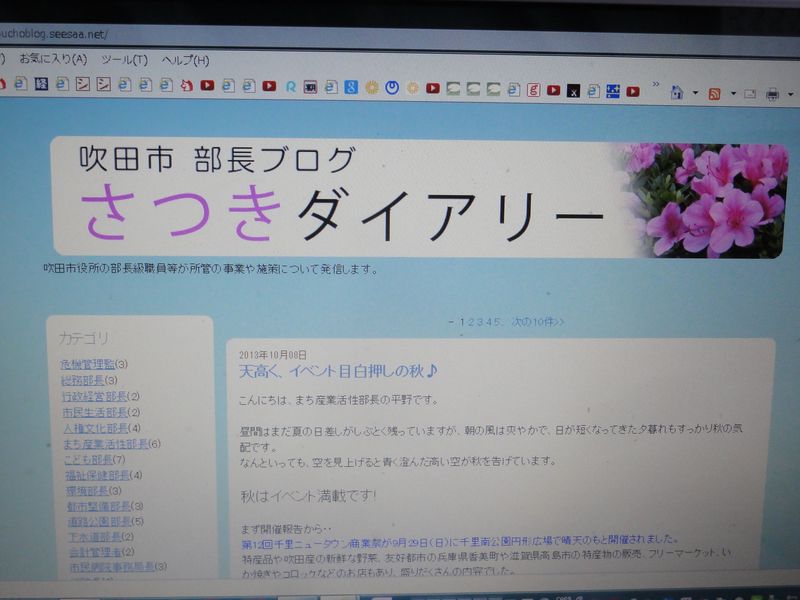Open the 行政経営部長 category link
Image resolution: width=800 pixels, height=600 pixels.
94,396
